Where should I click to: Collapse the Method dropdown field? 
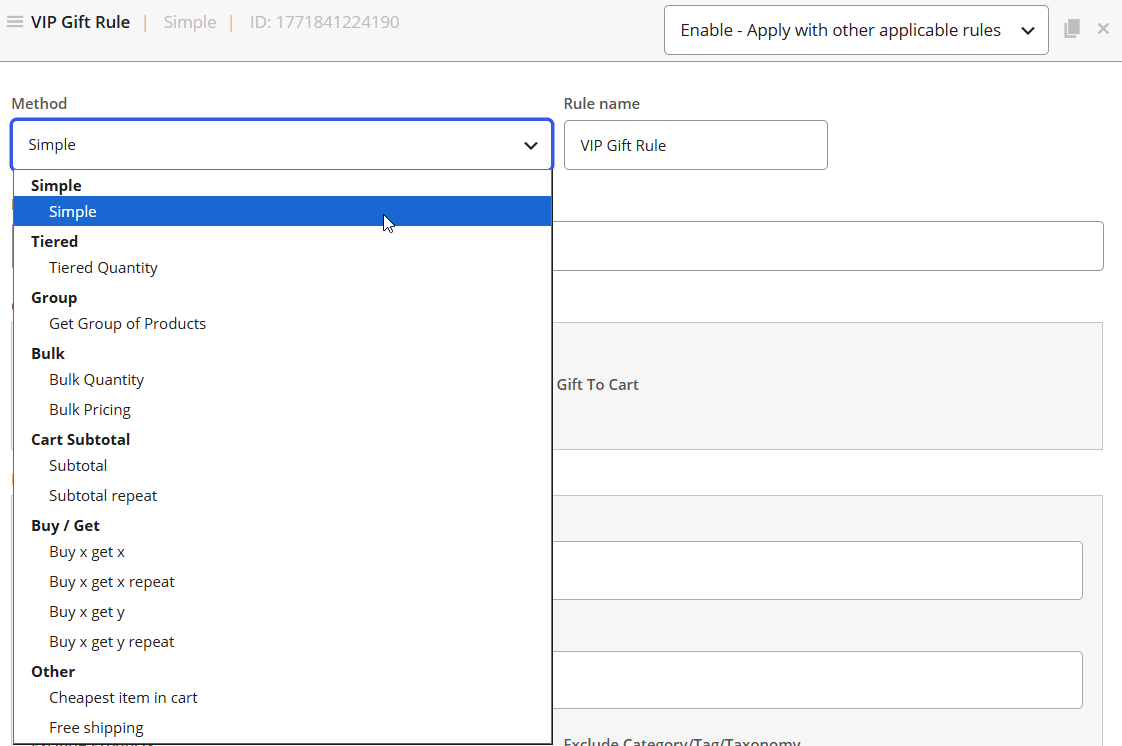[x=282, y=145]
